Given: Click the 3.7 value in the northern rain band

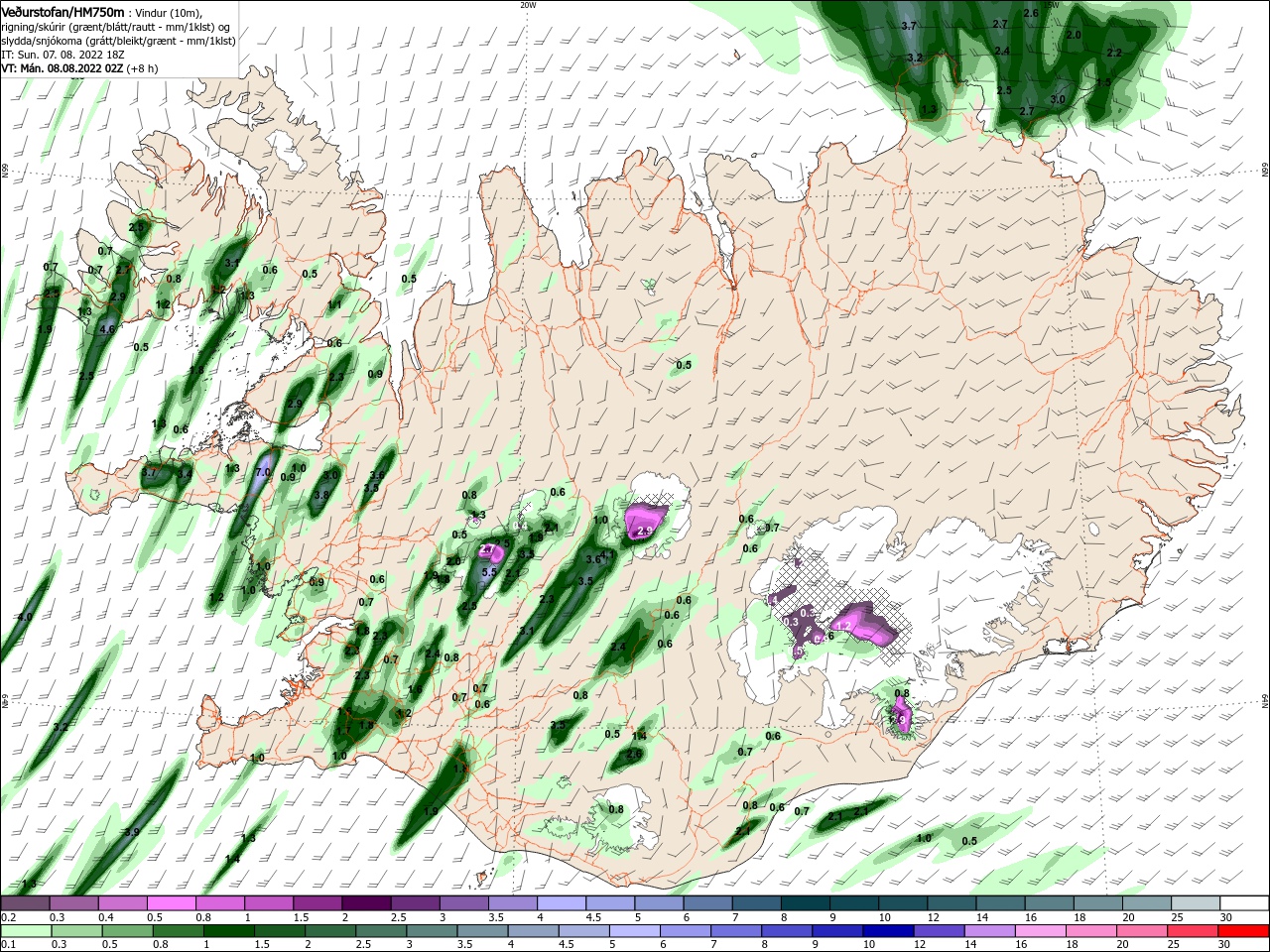Looking at the screenshot, I should [x=908, y=26].
